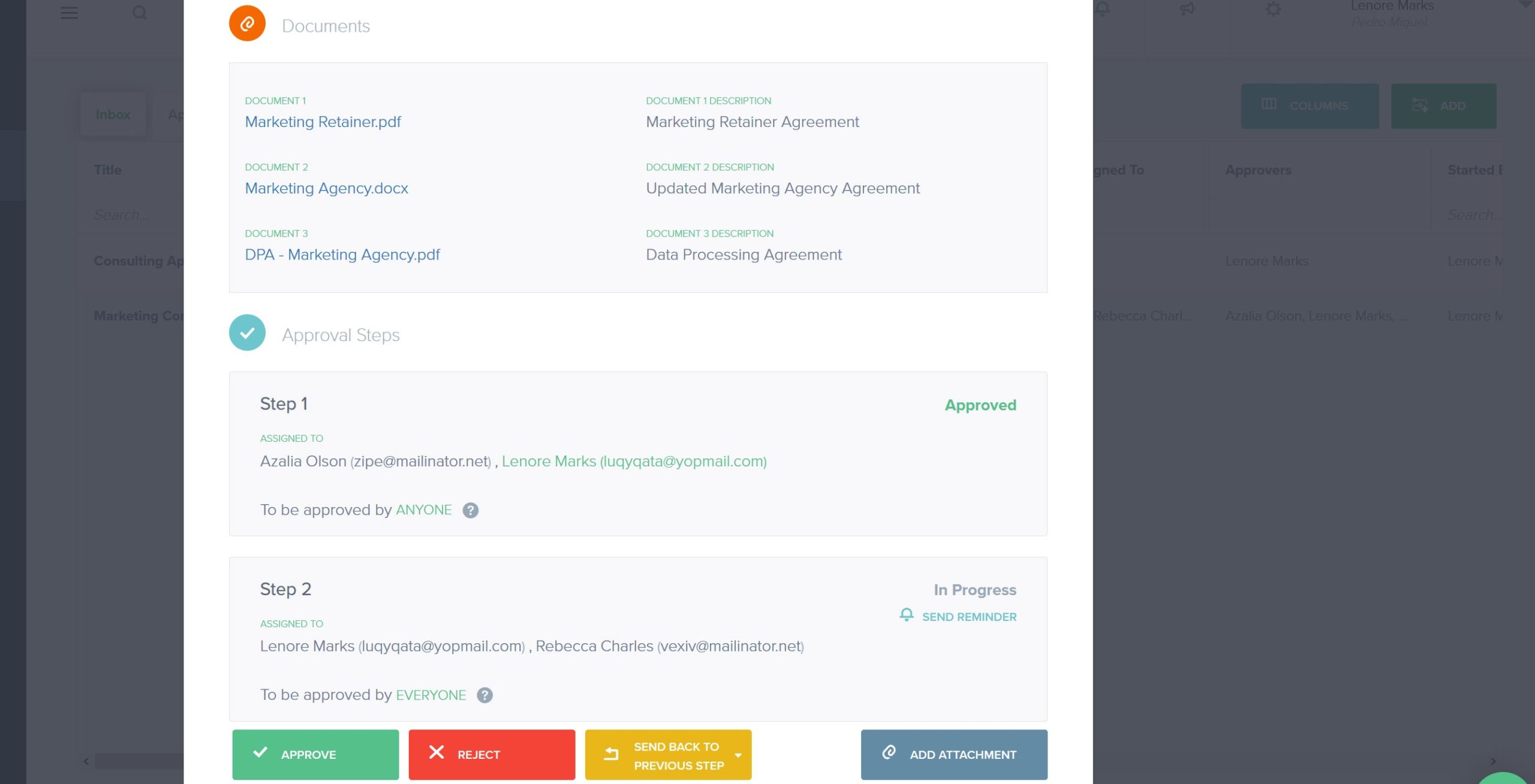The width and height of the screenshot is (1535, 784).
Task: Select Marketing row in background table
Action: (139, 316)
